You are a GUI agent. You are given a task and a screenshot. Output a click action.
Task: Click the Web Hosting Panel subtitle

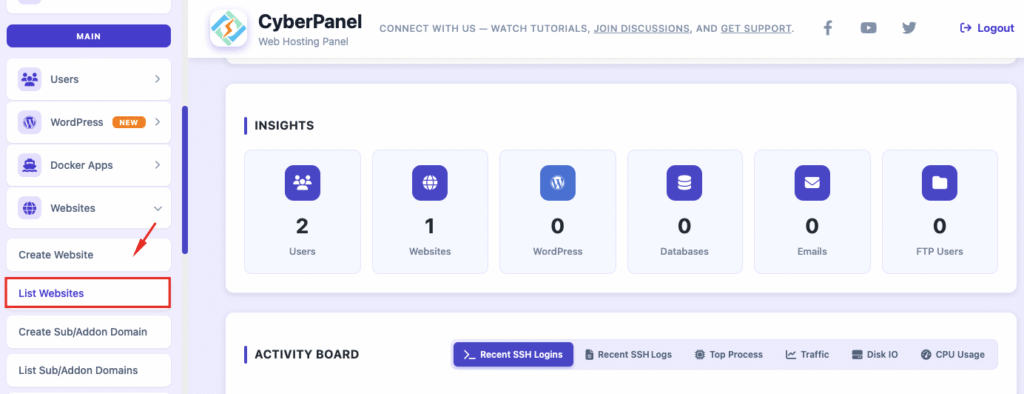[303, 42]
